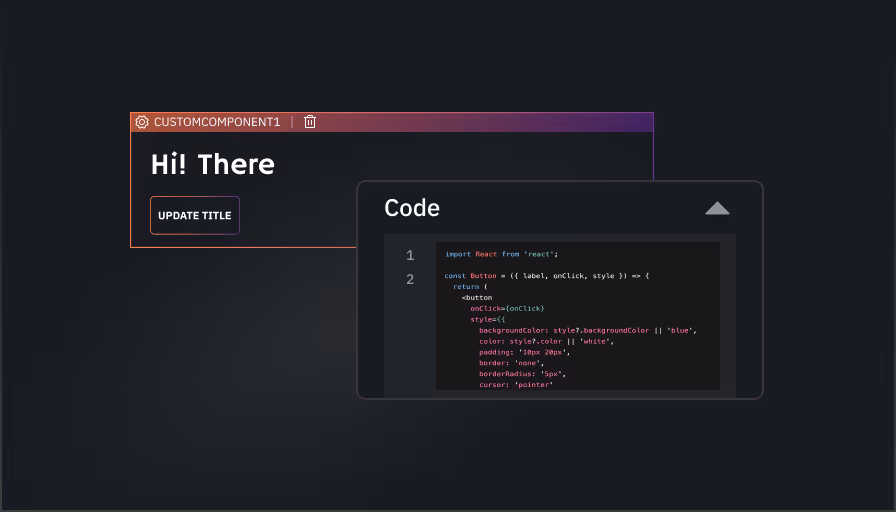The image size is (896, 512).
Task: Open CustomComponent1 settings gear icon
Action: pos(142,122)
